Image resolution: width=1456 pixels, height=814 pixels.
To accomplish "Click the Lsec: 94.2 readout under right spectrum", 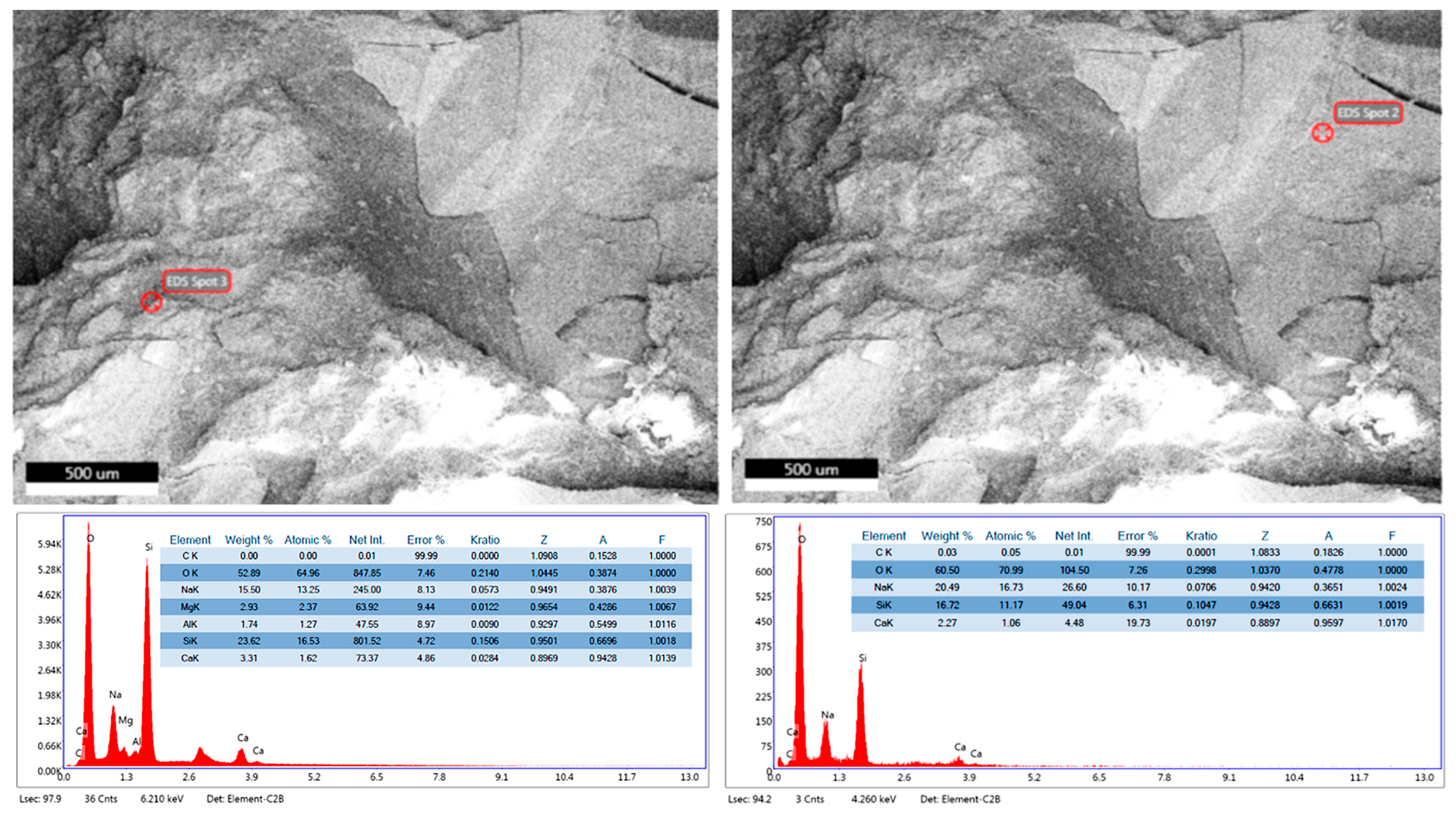I will [749, 799].
